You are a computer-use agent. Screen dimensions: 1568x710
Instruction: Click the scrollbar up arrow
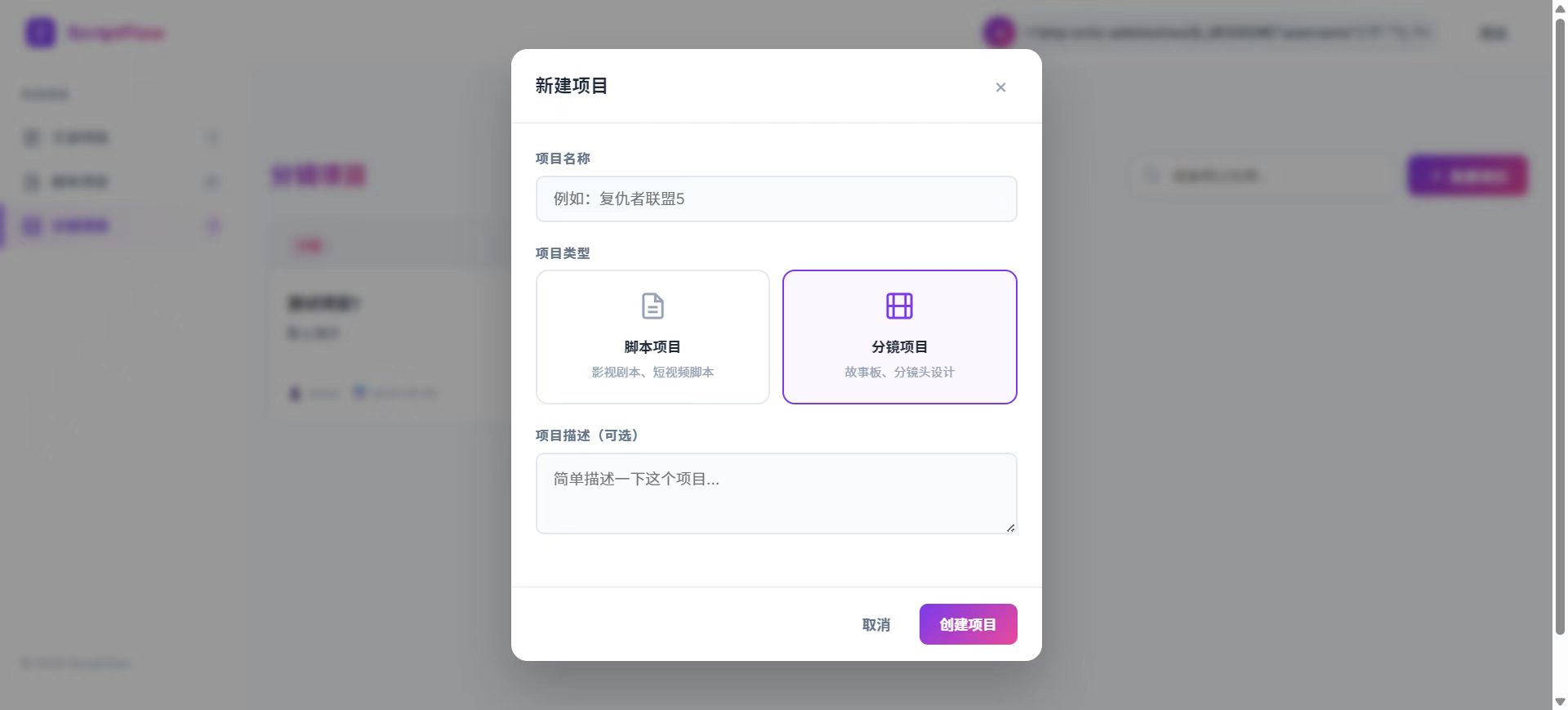(x=1560, y=8)
